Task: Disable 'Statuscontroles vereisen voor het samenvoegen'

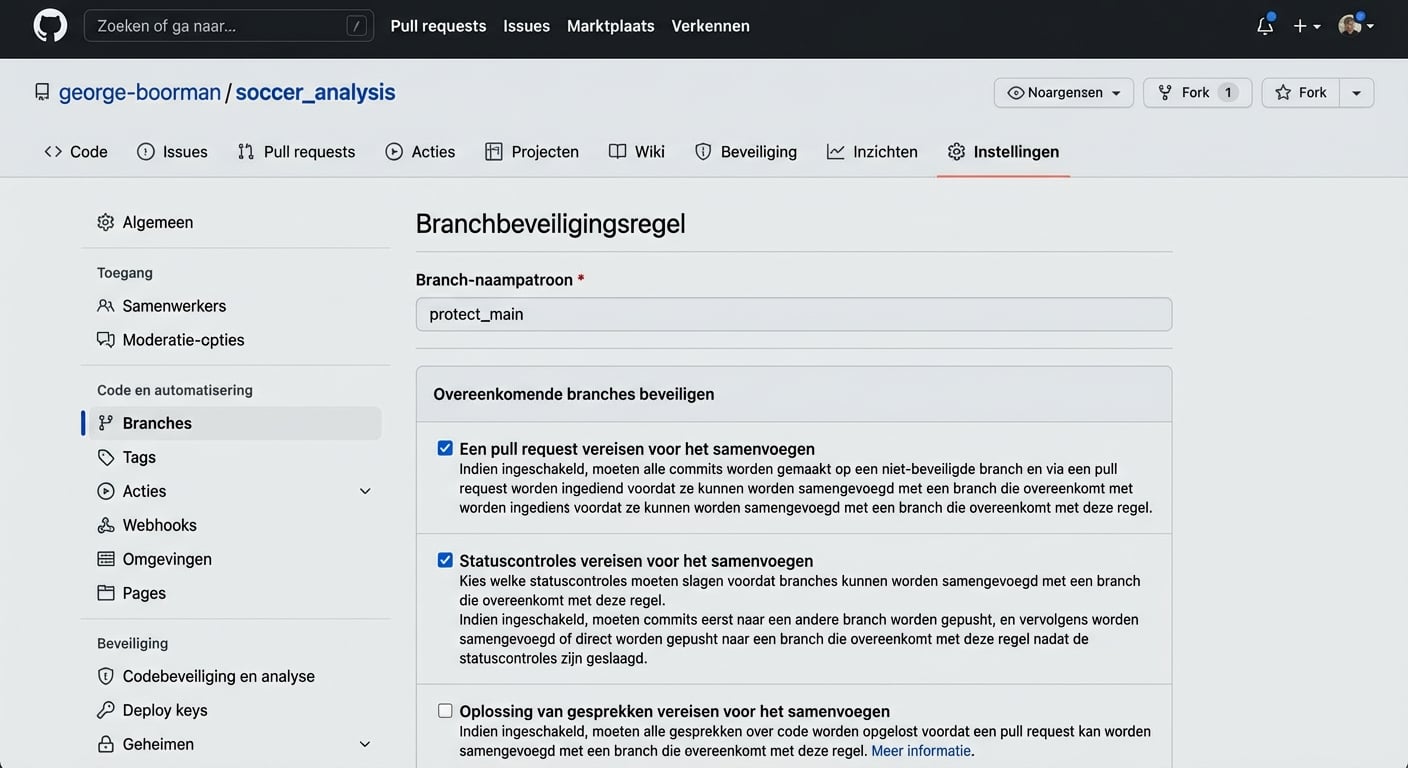Action: [444, 559]
